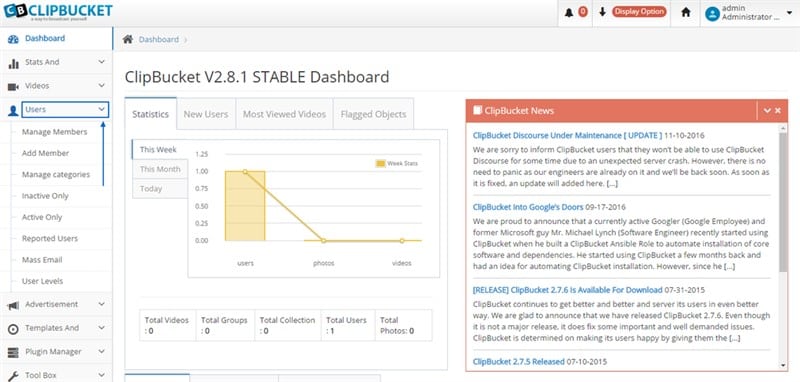The image size is (800, 382).
Task: Collapse the ClipBucket News panel
Action: pyautogui.click(x=767, y=111)
